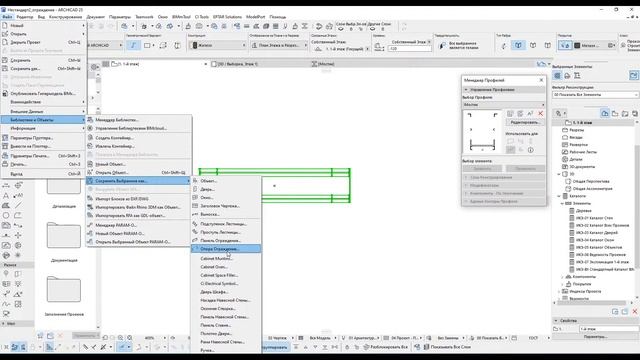
Task: Toggle the first reference line display icon
Action: point(503,45)
